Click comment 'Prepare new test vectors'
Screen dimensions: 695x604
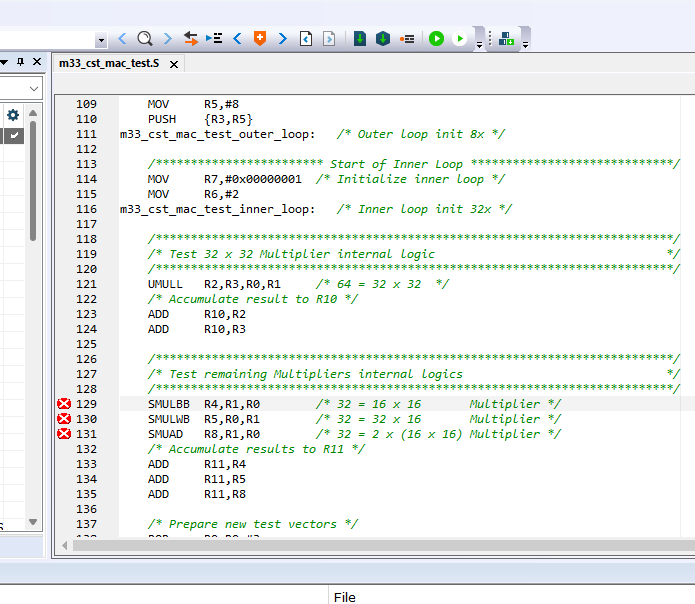click(253, 524)
